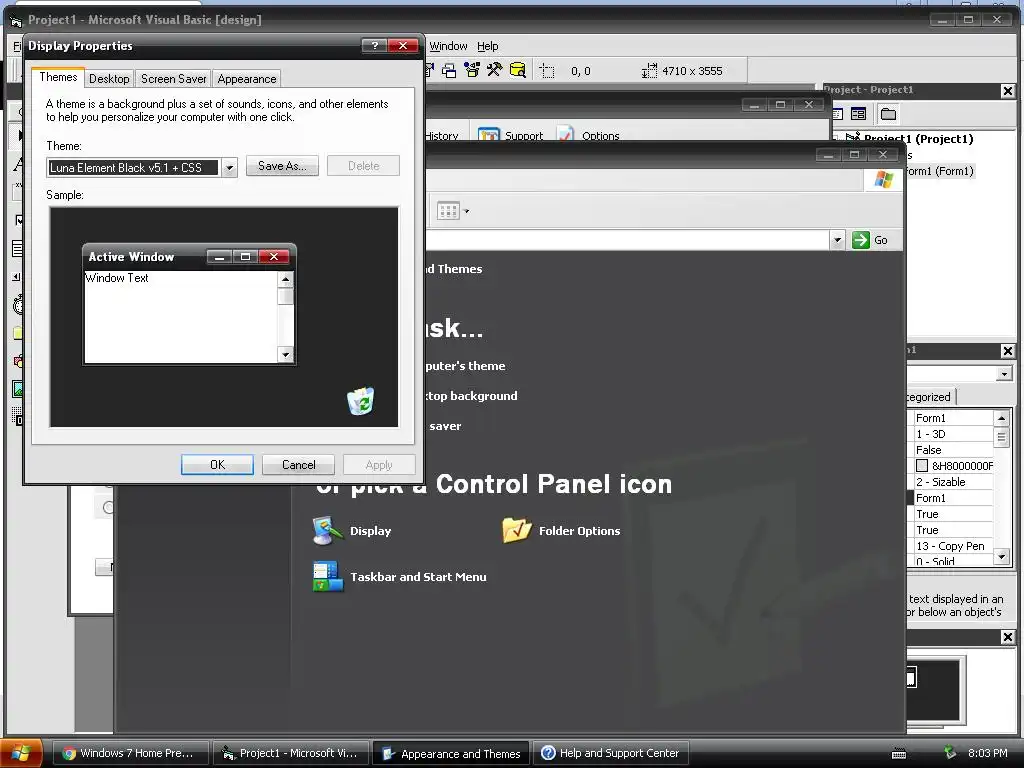Screen dimensions: 1024x768
Task: Open the Views dropdown arrow in Control Panel
Action: [x=466, y=211]
